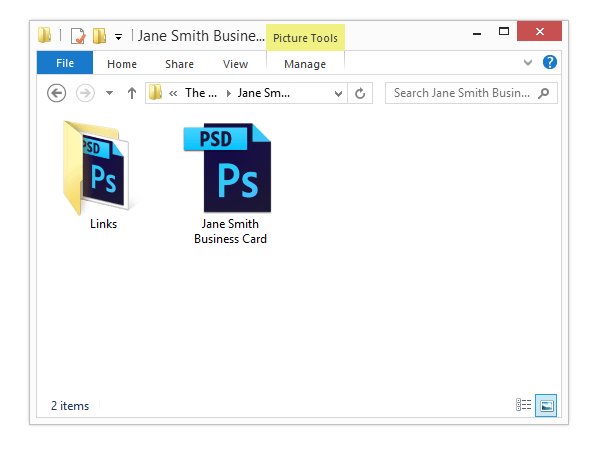Screen dimensions: 591x451
Task: Open the Manage tab under Picture Tools
Action: [305, 64]
